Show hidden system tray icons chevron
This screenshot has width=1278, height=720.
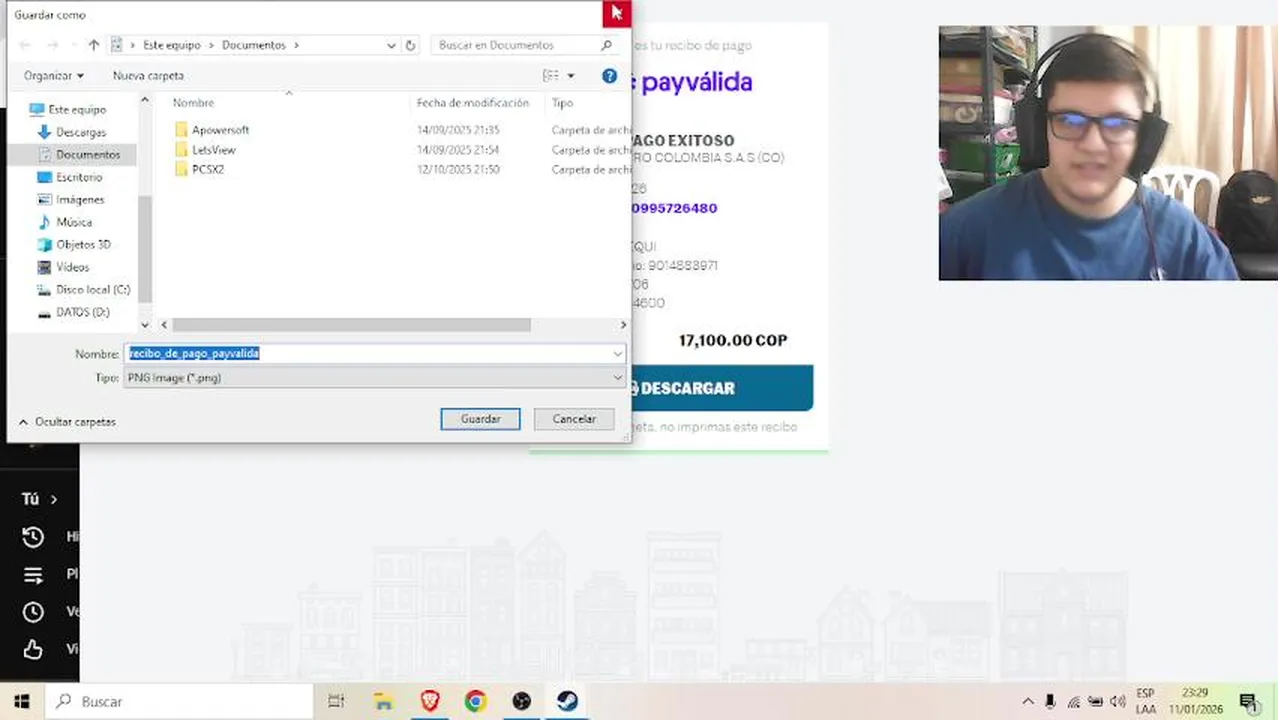tap(1027, 702)
